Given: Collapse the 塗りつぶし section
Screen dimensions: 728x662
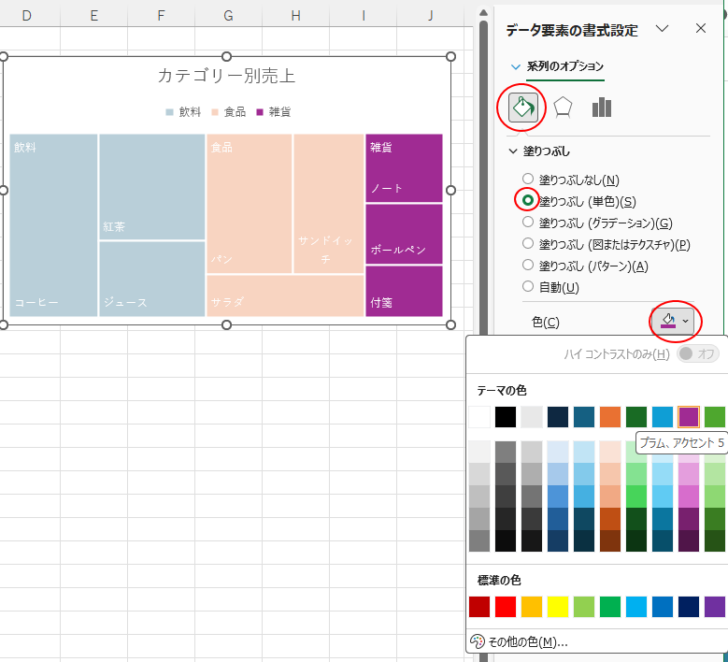Looking at the screenshot, I should (513, 151).
